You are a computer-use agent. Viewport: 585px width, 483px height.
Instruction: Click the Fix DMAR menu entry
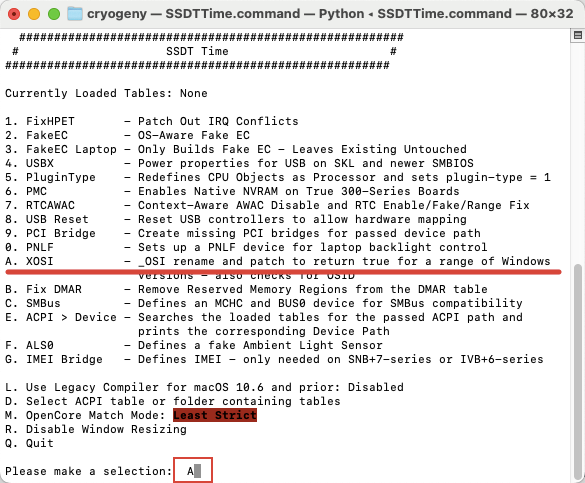click(246, 289)
